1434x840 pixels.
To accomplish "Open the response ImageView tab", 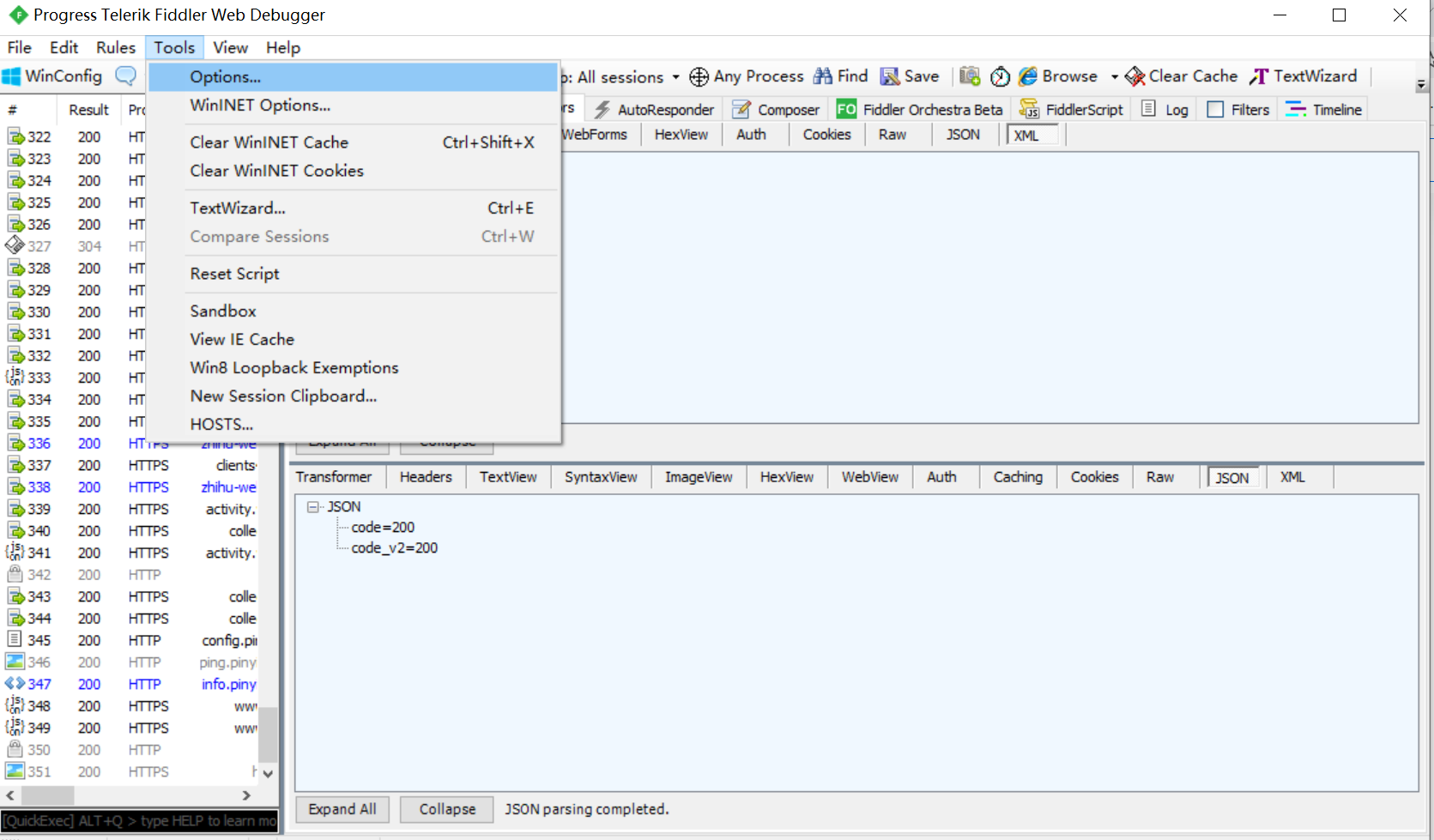I will coord(699,477).
